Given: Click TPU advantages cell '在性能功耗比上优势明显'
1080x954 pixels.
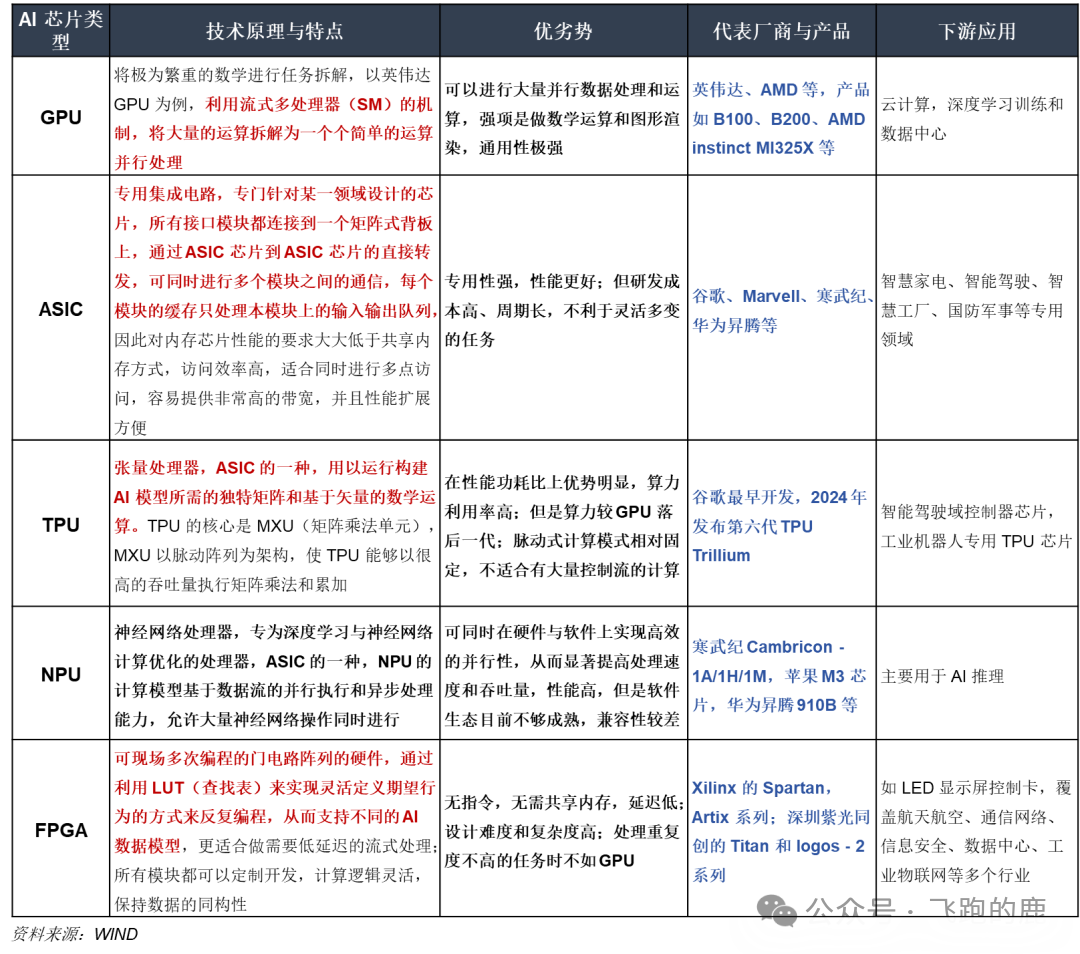Looking at the screenshot, I should [x=537, y=482].
